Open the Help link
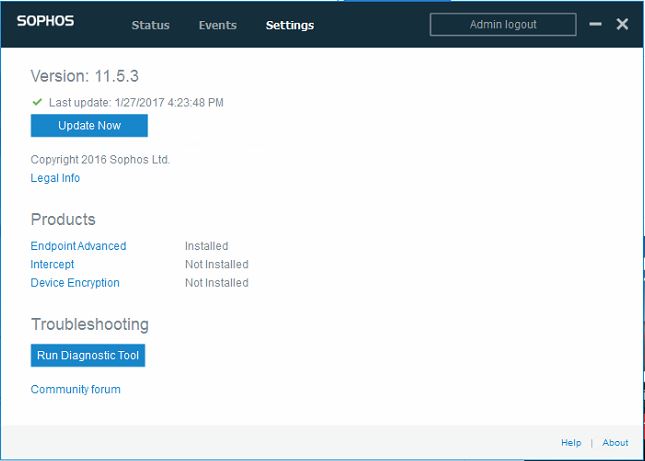The width and height of the screenshot is (645, 461). click(x=570, y=442)
